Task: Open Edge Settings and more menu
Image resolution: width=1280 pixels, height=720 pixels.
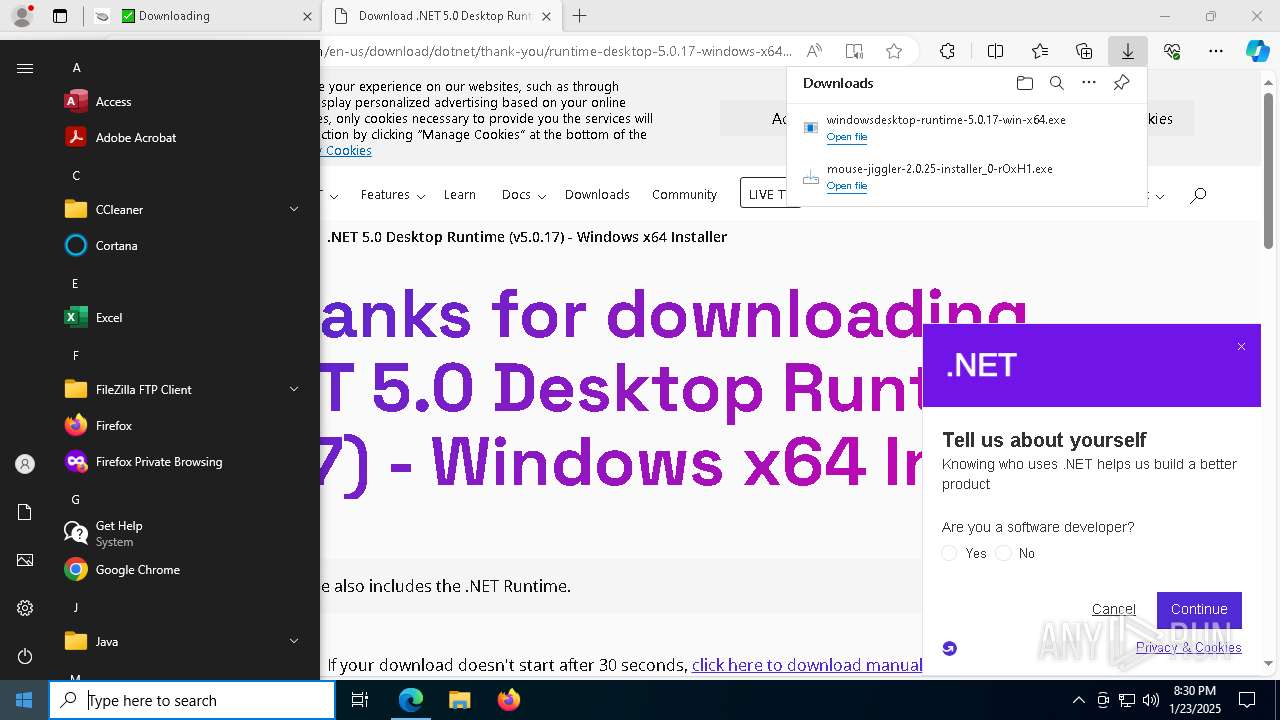Action: [x=1216, y=51]
